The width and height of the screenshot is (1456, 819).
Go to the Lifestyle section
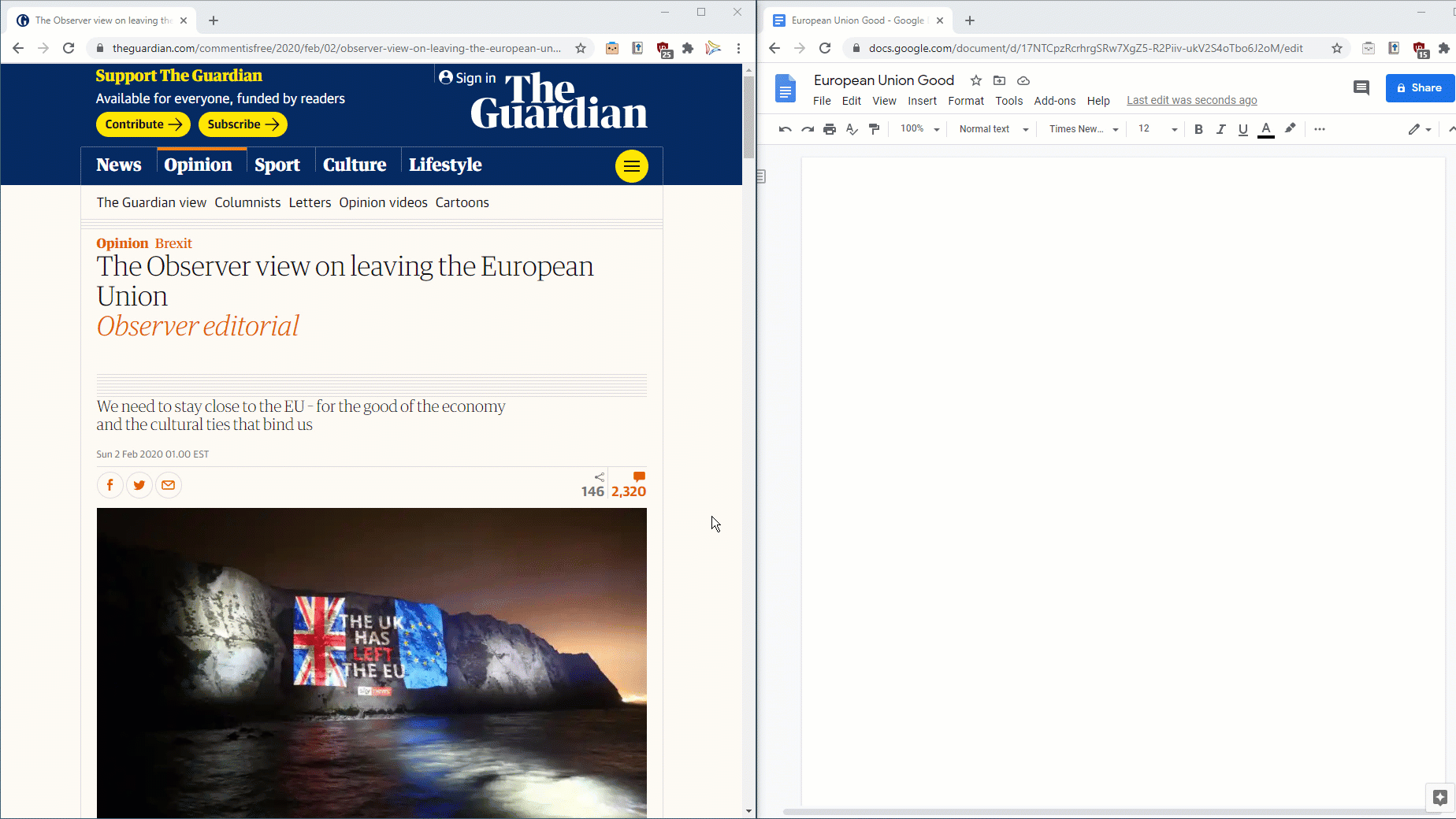(445, 165)
